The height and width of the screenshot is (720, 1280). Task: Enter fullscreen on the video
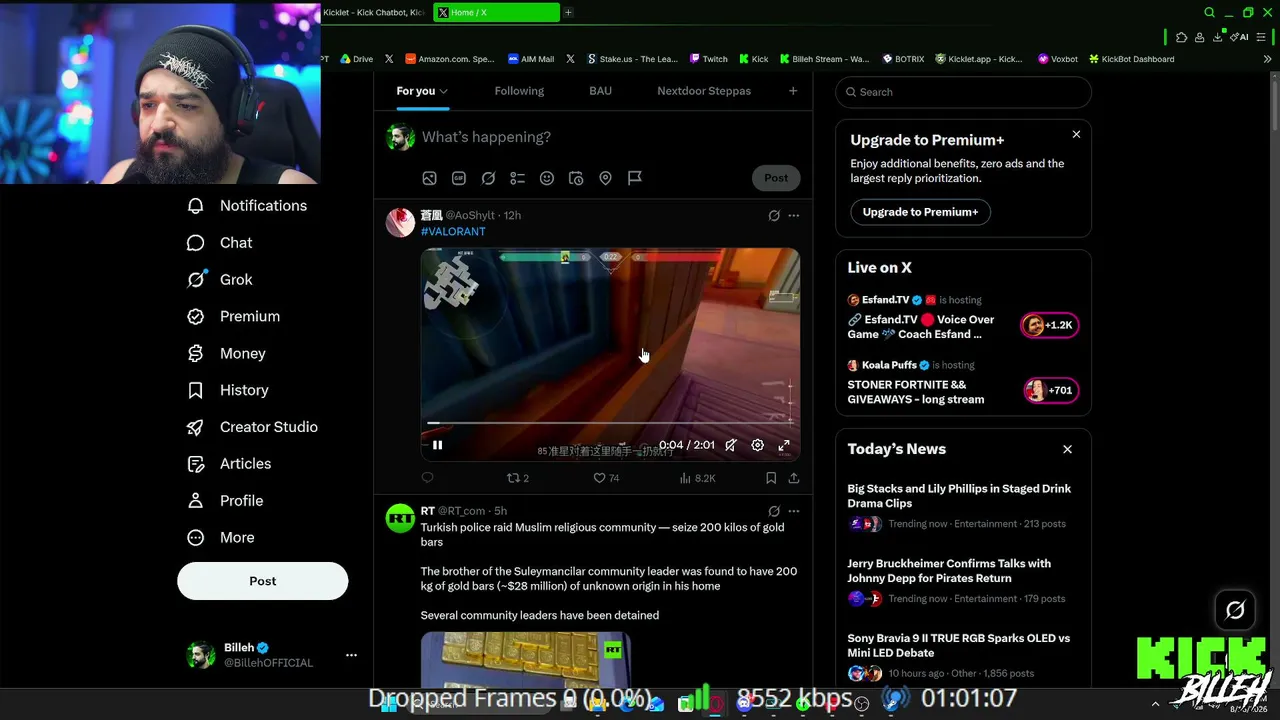point(784,445)
